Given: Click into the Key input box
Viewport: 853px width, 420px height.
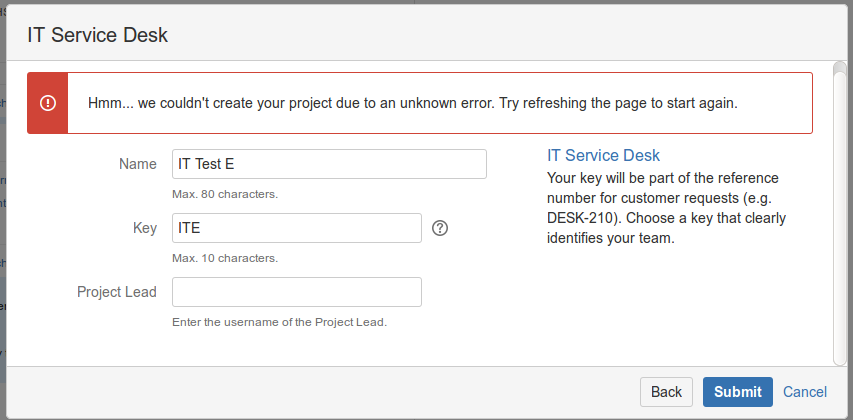Looking at the screenshot, I should pos(296,228).
